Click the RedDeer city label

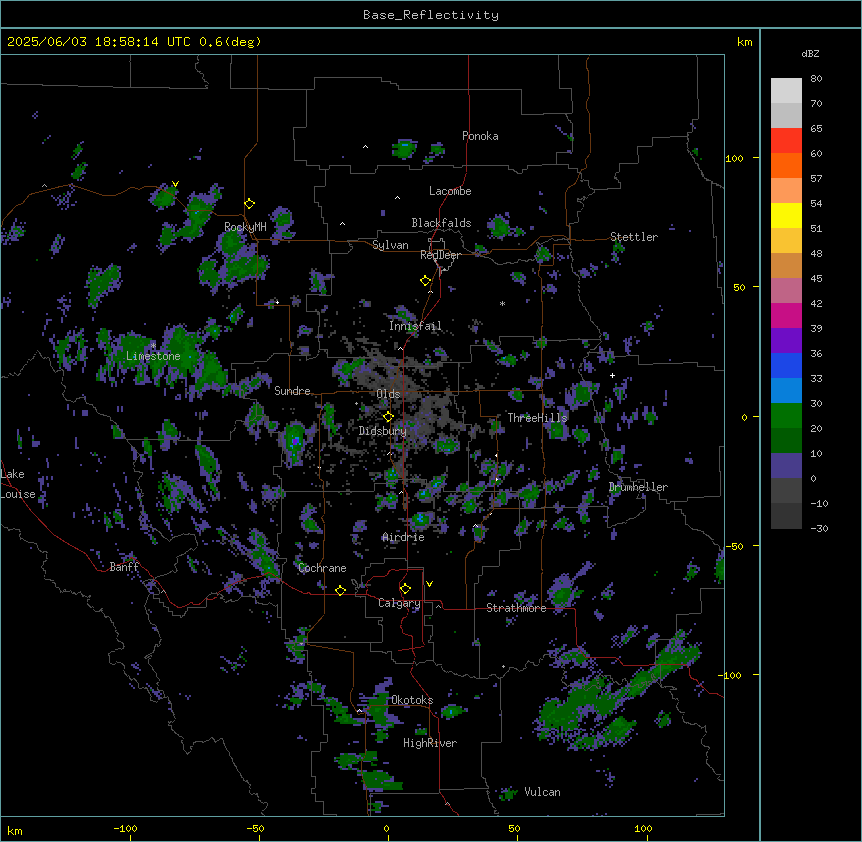(x=440, y=255)
